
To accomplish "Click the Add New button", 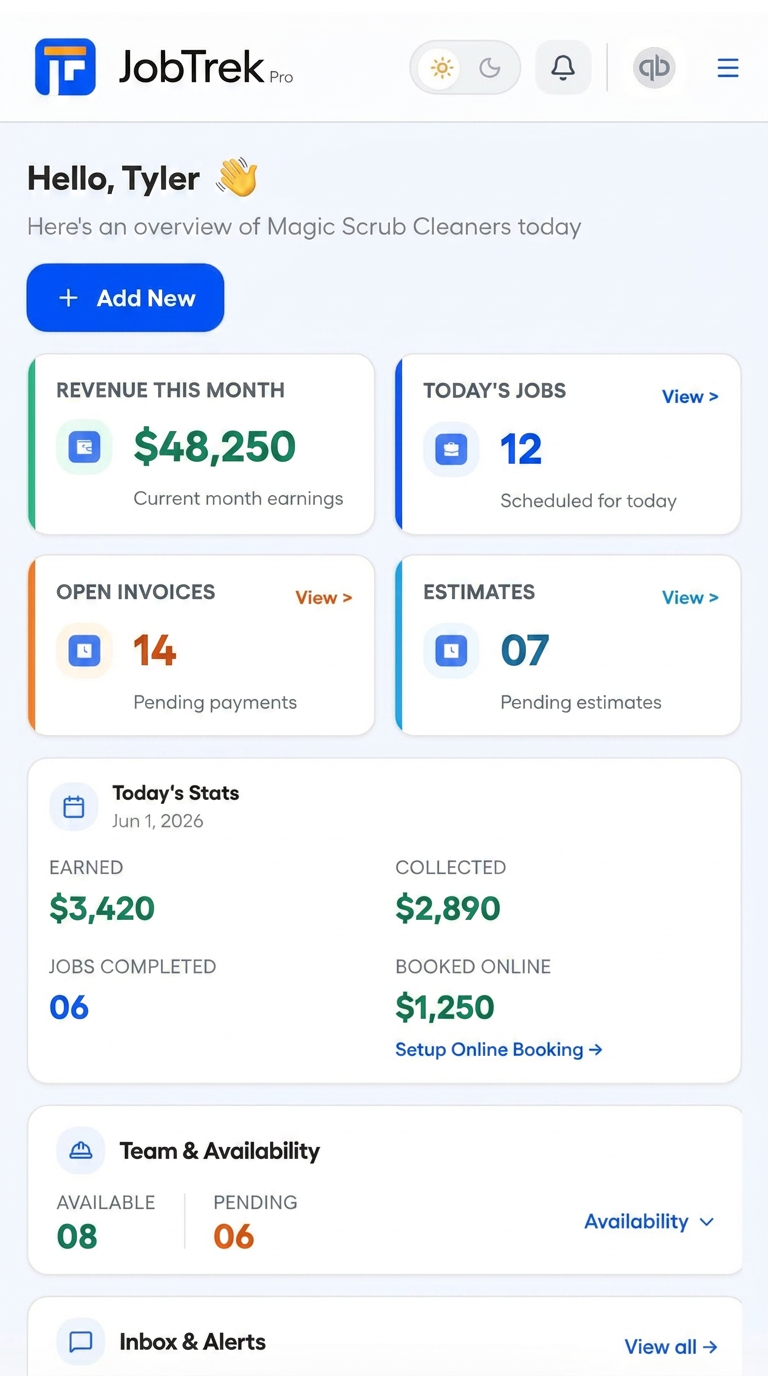I will coord(125,298).
